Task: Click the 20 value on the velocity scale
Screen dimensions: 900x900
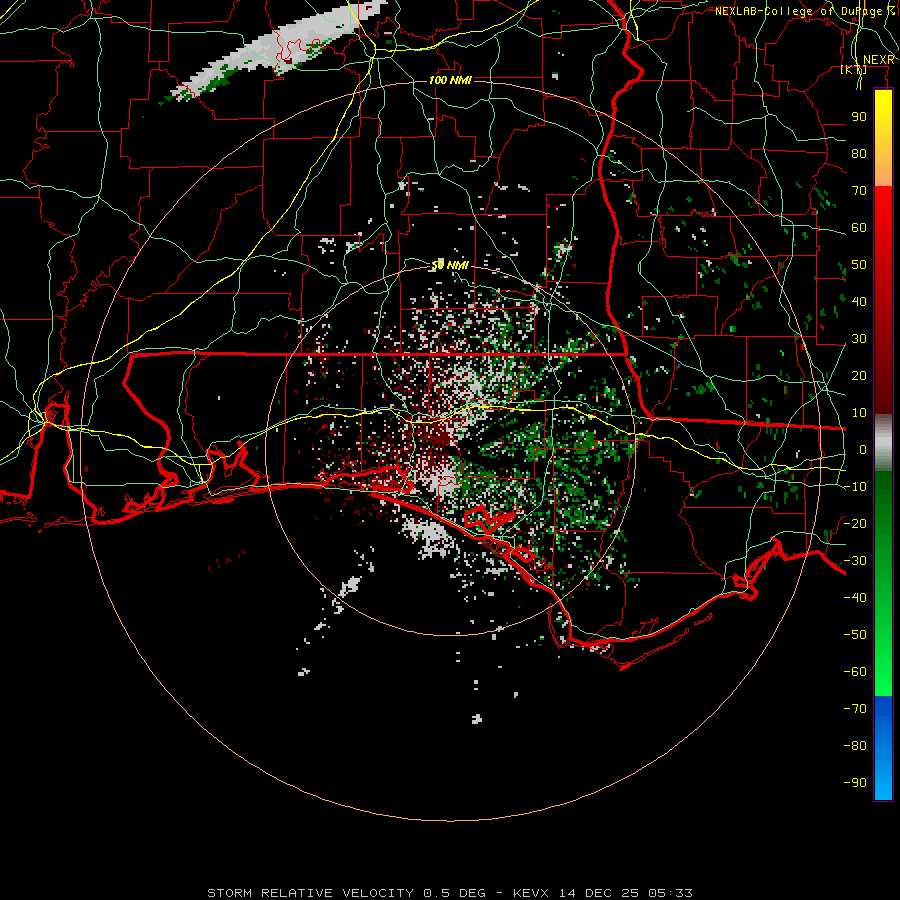Action: [859, 375]
